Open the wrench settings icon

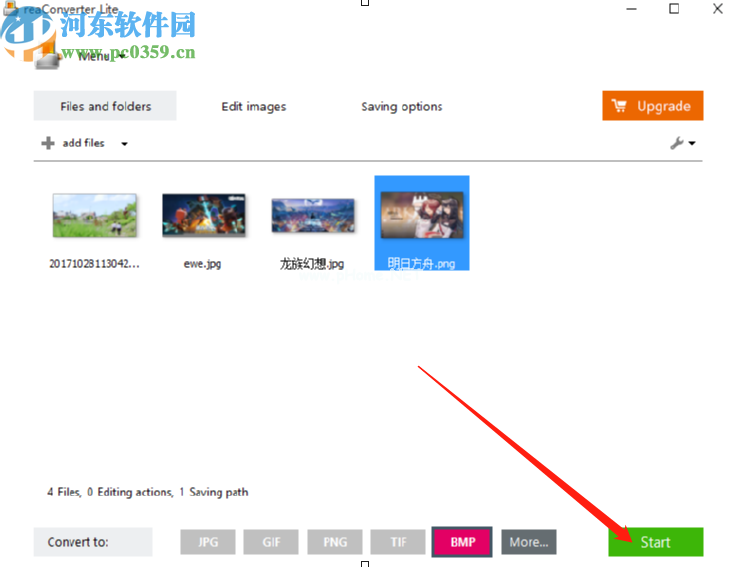(677, 143)
